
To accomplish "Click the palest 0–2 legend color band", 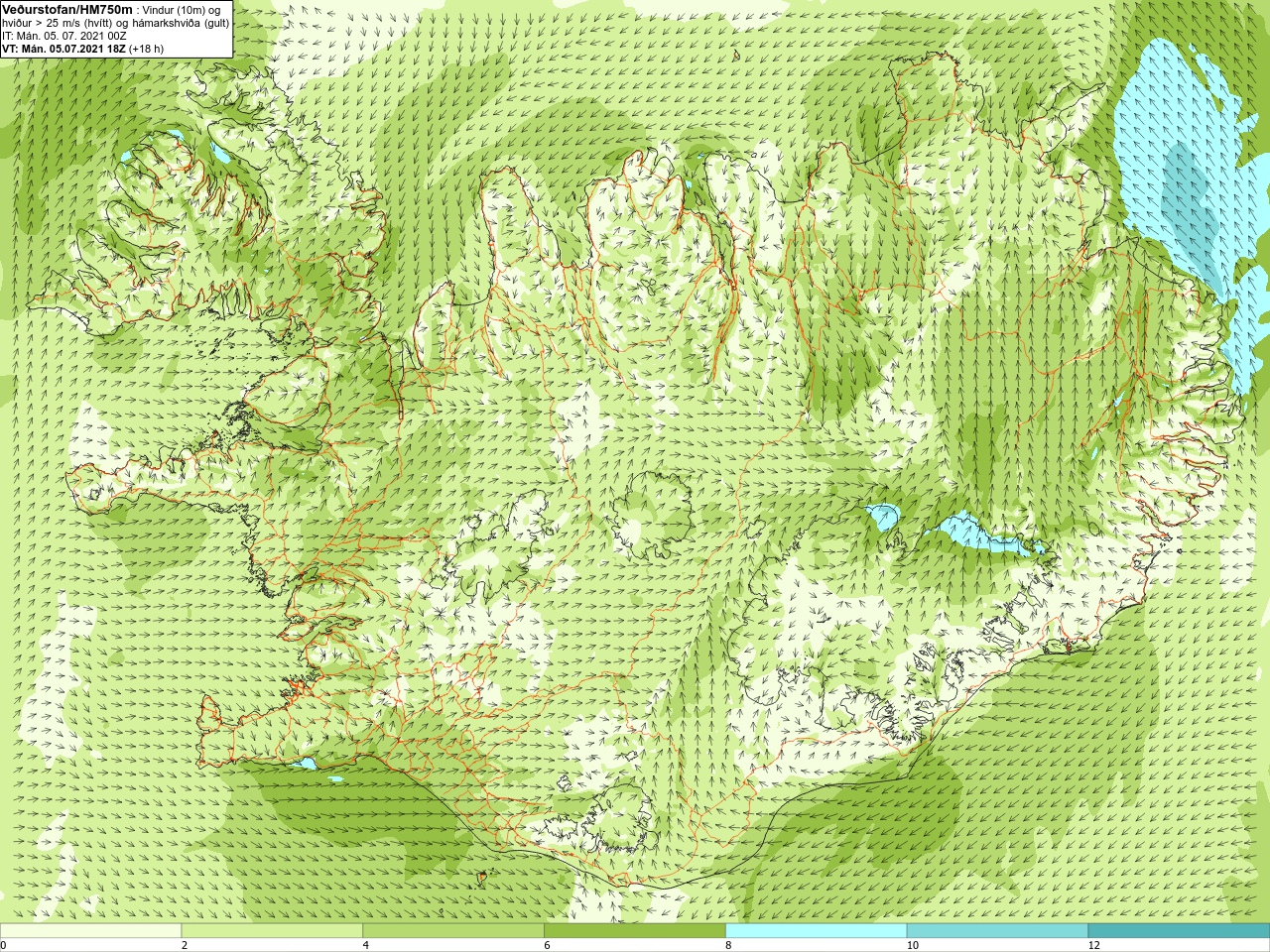I will [x=90, y=931].
